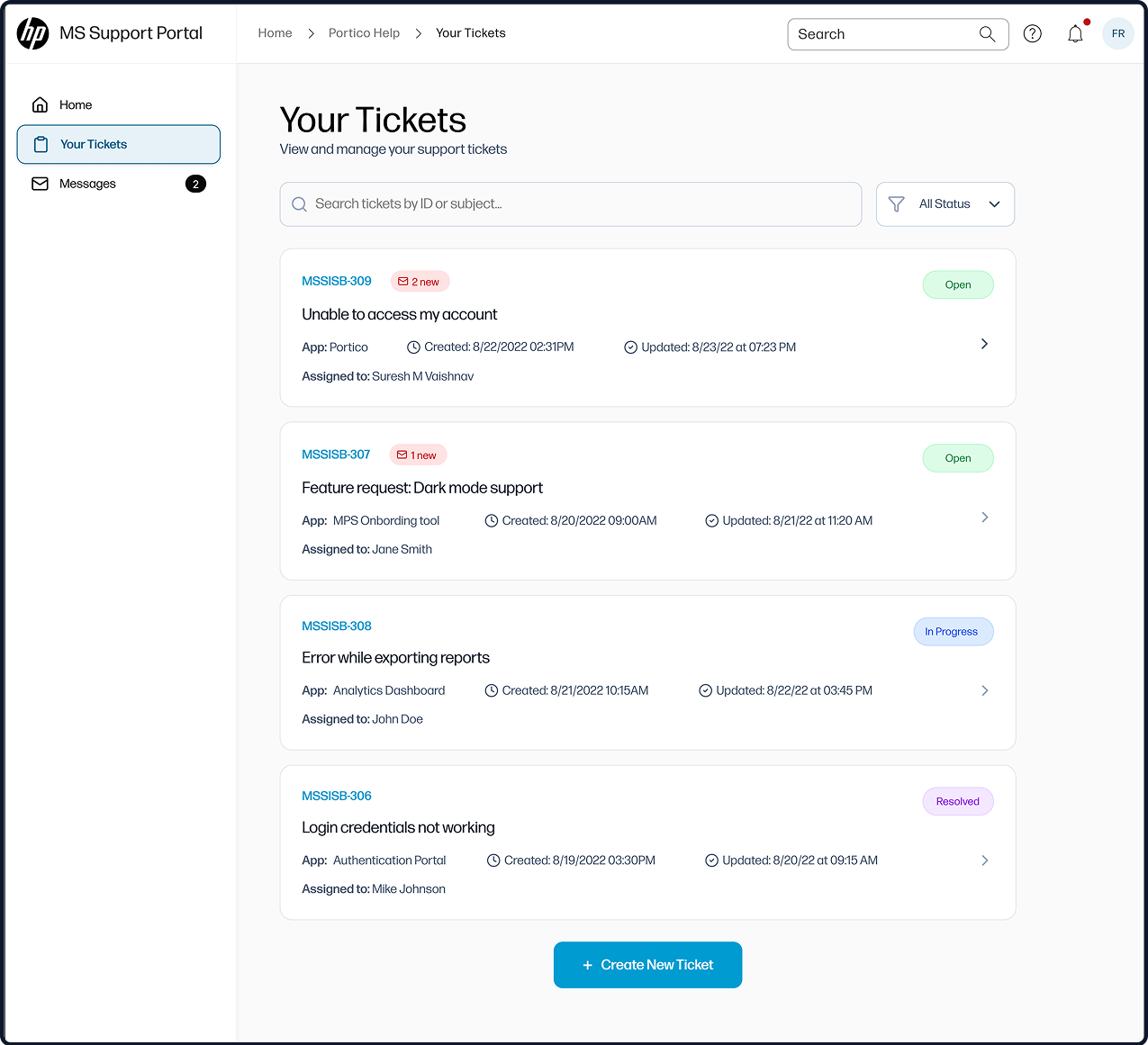The height and width of the screenshot is (1045, 1148).
Task: Open notifications bell icon
Action: point(1075,34)
